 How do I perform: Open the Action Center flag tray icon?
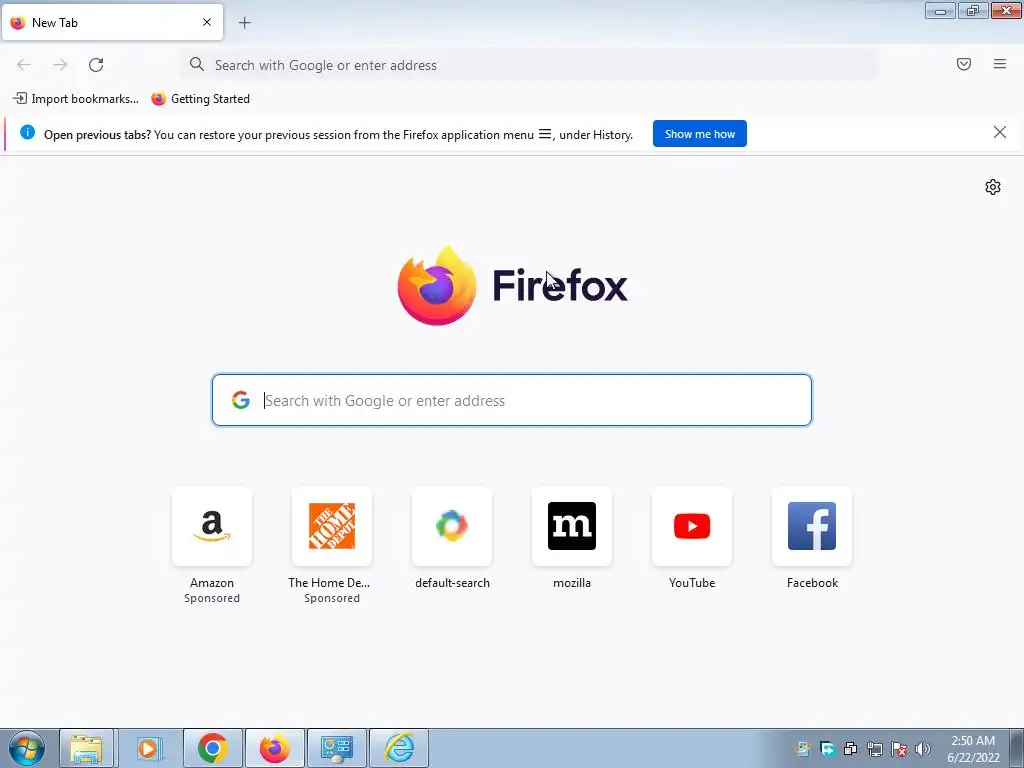tap(899, 749)
